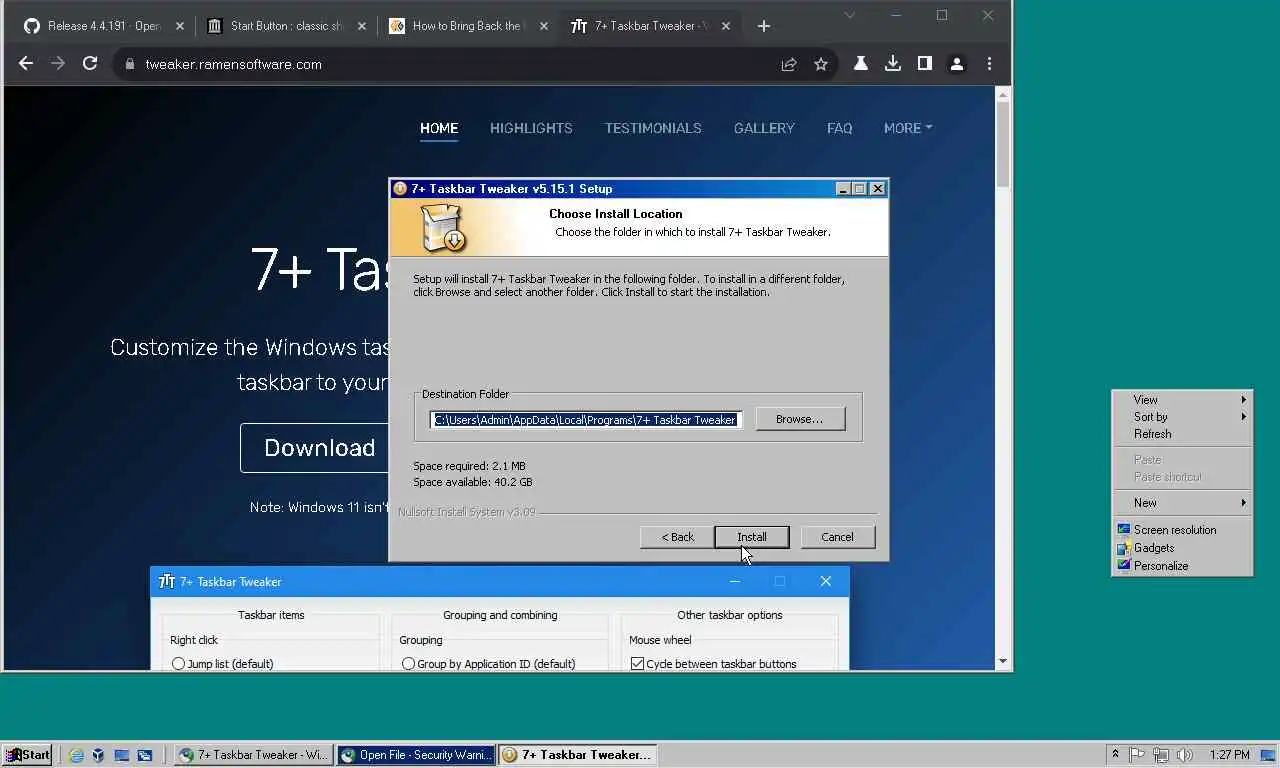Bookmark this page with the star icon
The height and width of the screenshot is (768, 1280).
[821, 64]
